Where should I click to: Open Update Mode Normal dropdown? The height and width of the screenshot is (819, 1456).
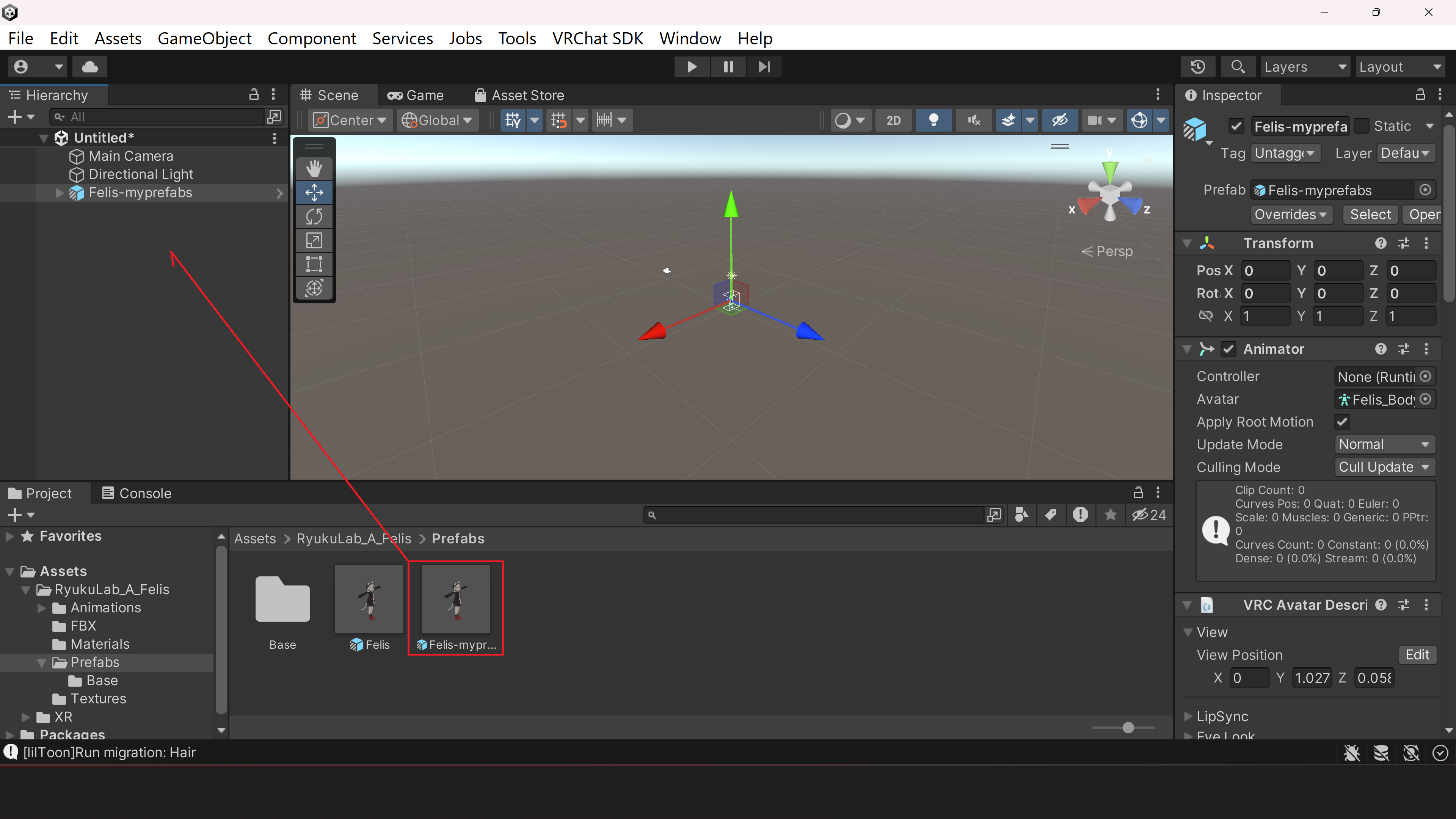point(1384,444)
